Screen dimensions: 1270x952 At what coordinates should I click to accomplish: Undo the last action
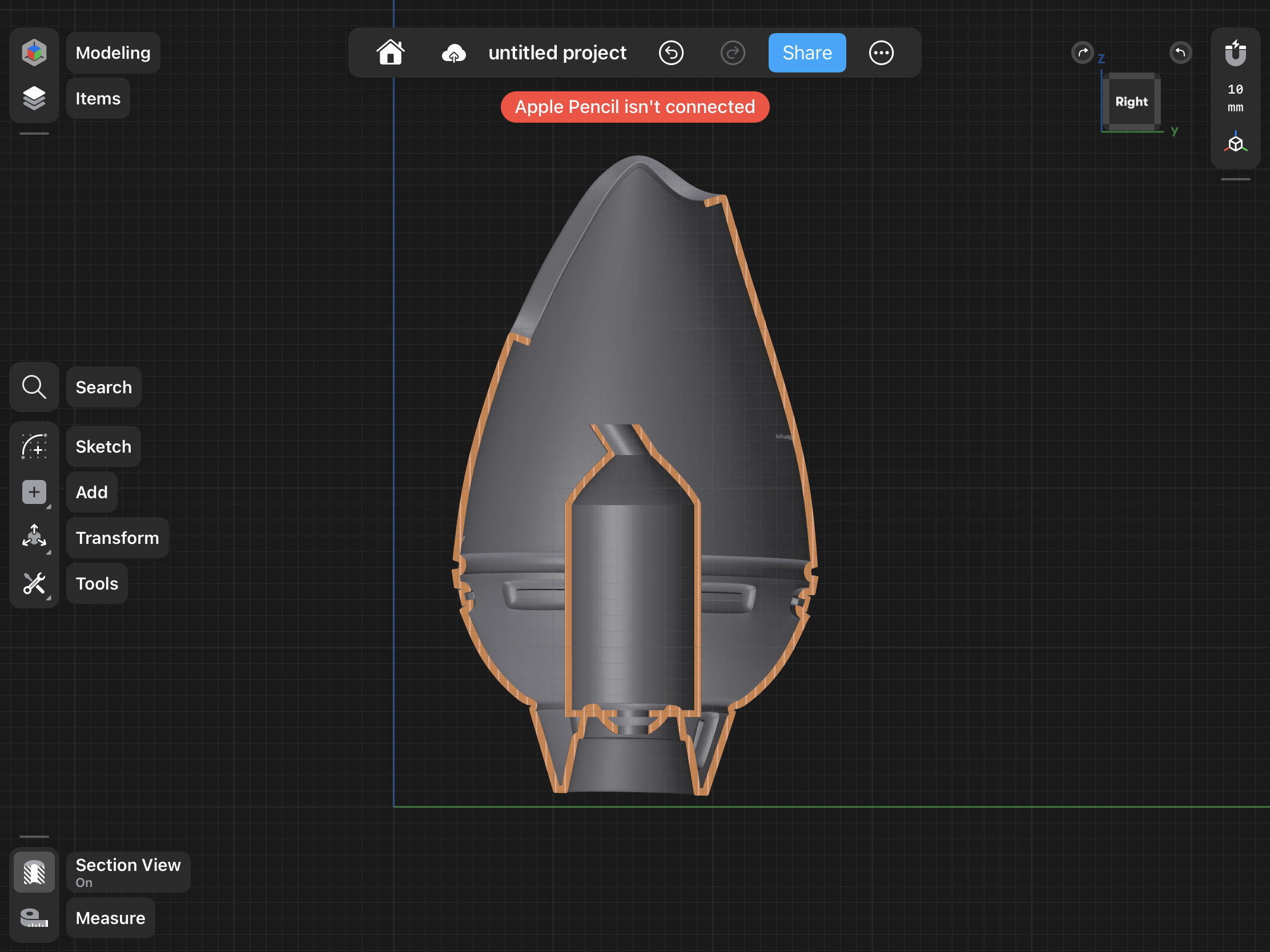coord(671,53)
